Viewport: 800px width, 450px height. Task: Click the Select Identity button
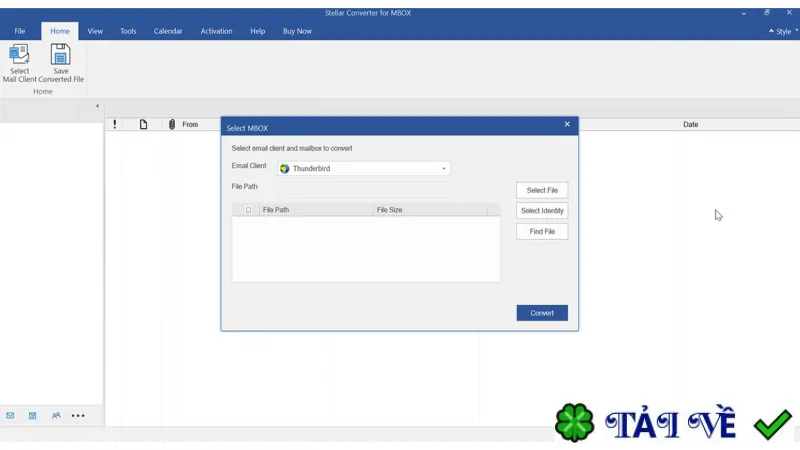tap(542, 211)
